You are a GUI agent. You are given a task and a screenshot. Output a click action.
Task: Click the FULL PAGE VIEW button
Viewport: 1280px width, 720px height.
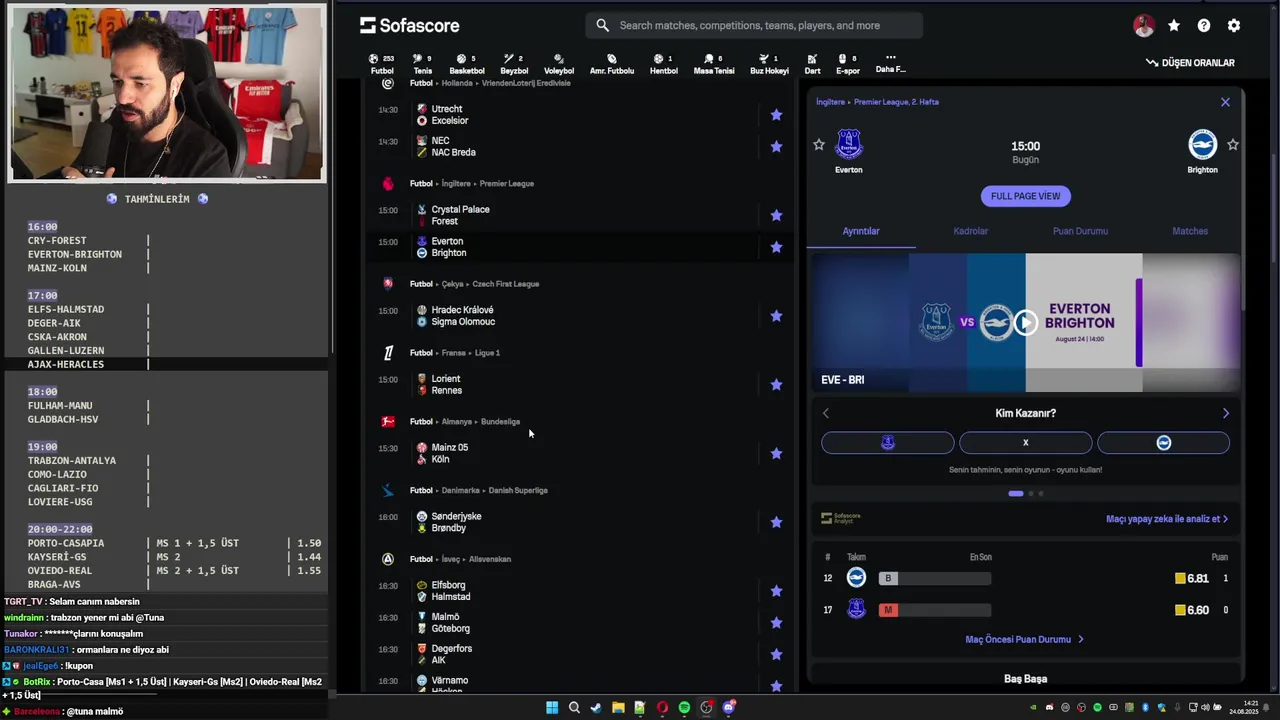pos(1025,196)
